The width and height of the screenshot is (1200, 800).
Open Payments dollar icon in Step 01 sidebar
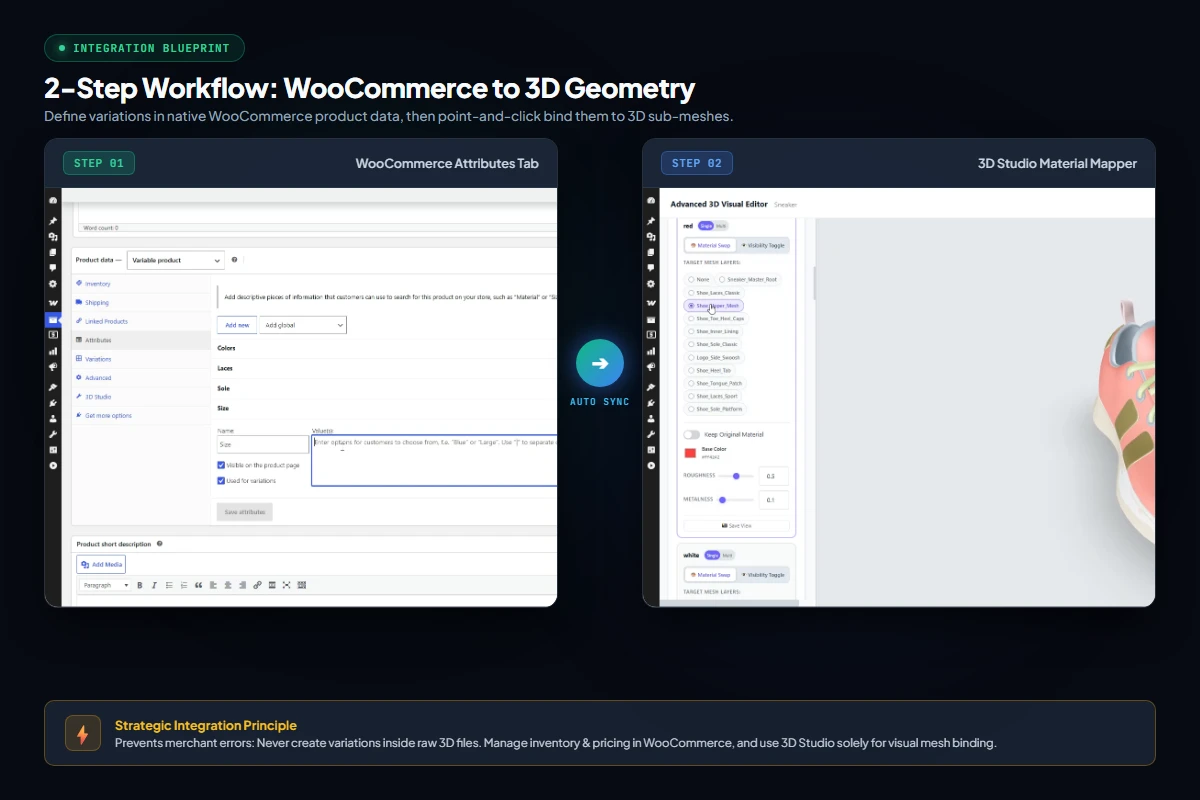(53, 335)
